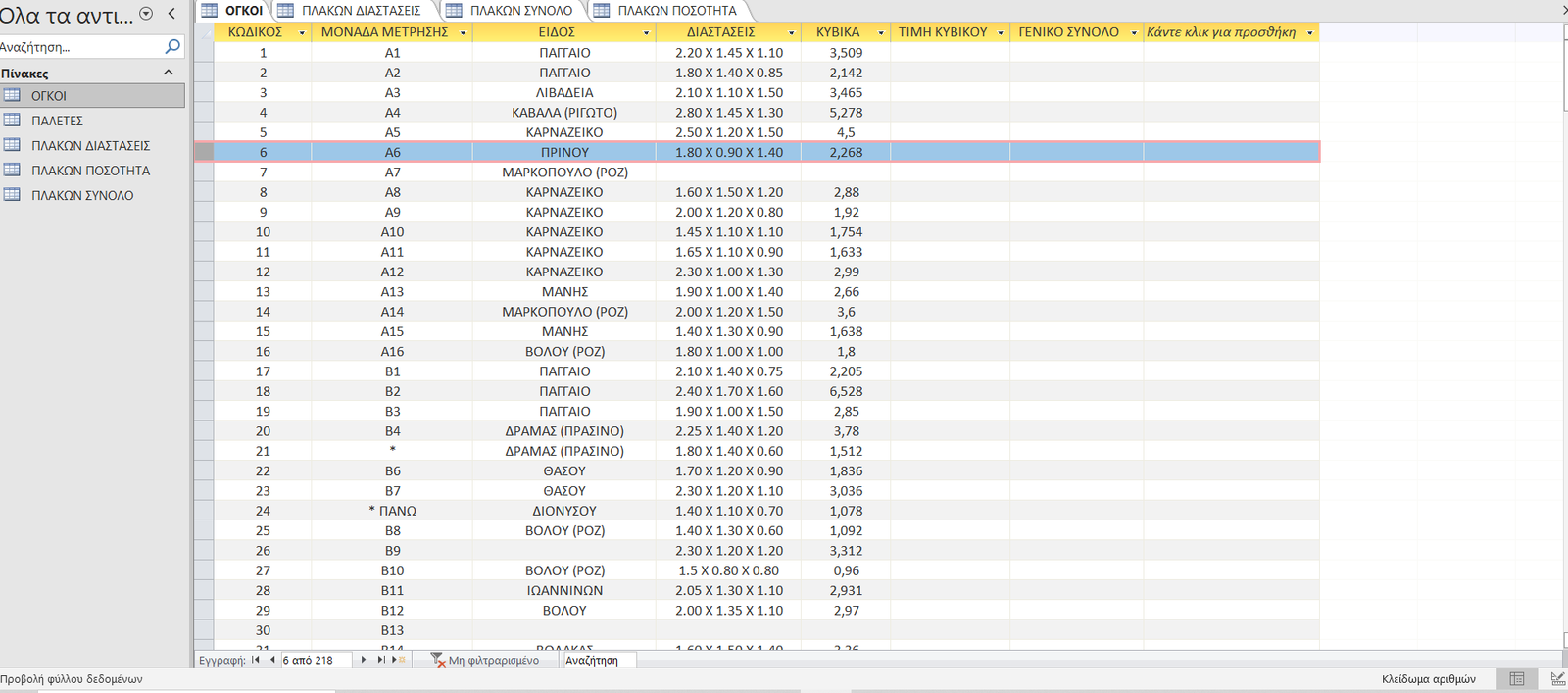Switch to the ΠΛΑΚΩΝ ΣΥΝΟΛΟ tab
This screenshot has height=693, width=1568.
513,11
